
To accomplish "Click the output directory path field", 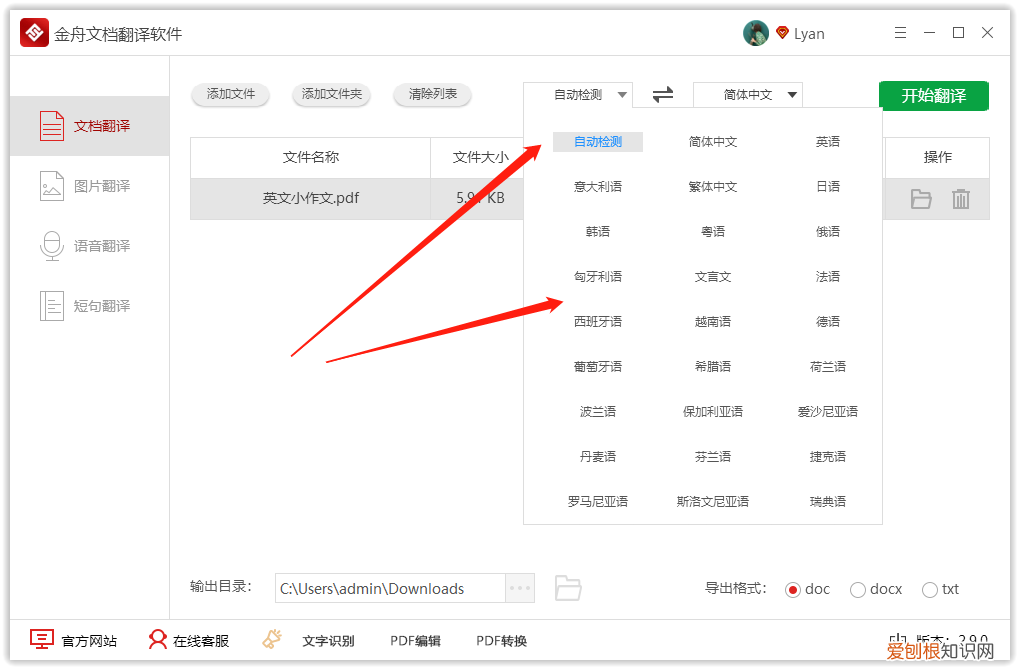I will click(x=390, y=588).
